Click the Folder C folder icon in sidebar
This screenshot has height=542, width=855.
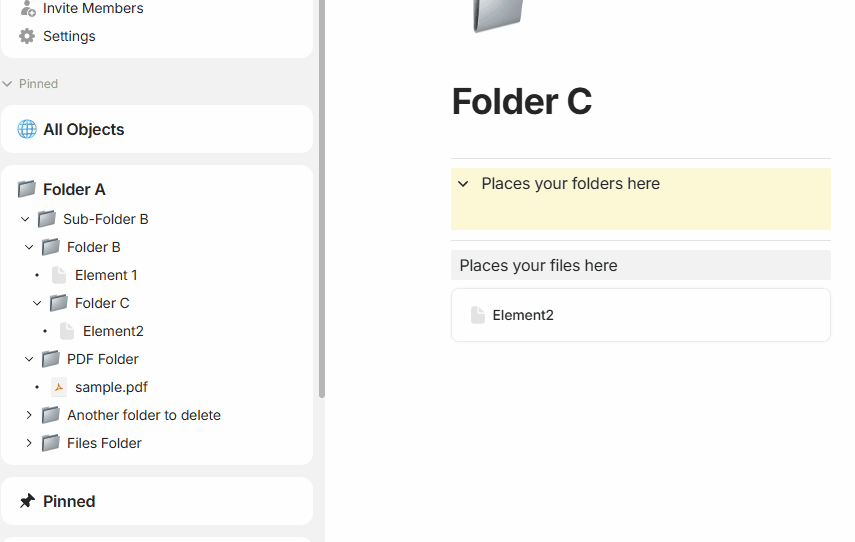pos(59,303)
